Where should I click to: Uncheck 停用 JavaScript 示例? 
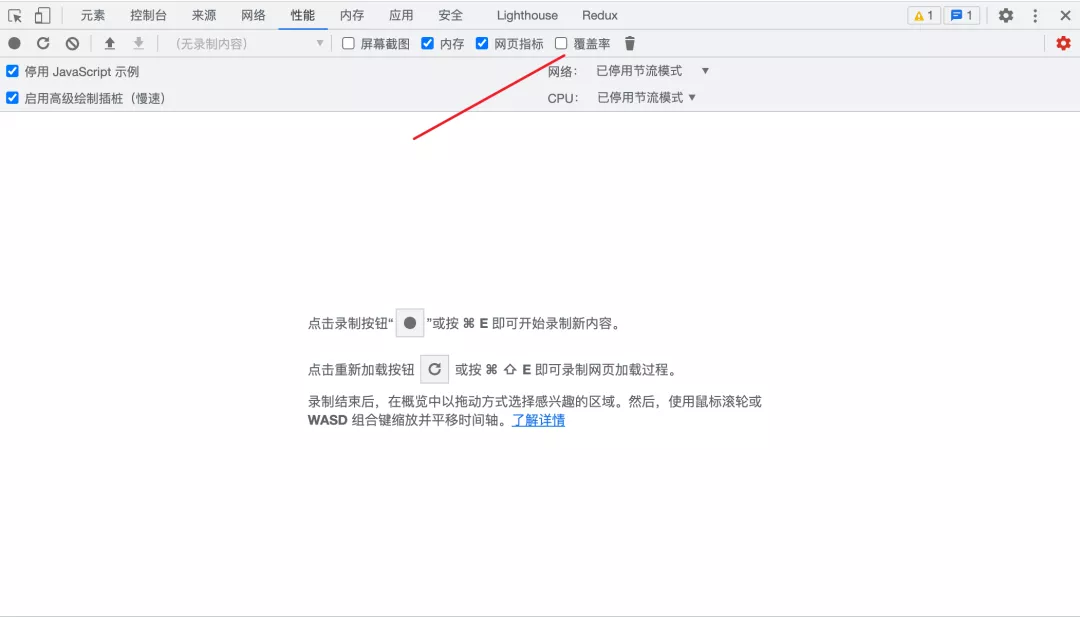coord(11,71)
